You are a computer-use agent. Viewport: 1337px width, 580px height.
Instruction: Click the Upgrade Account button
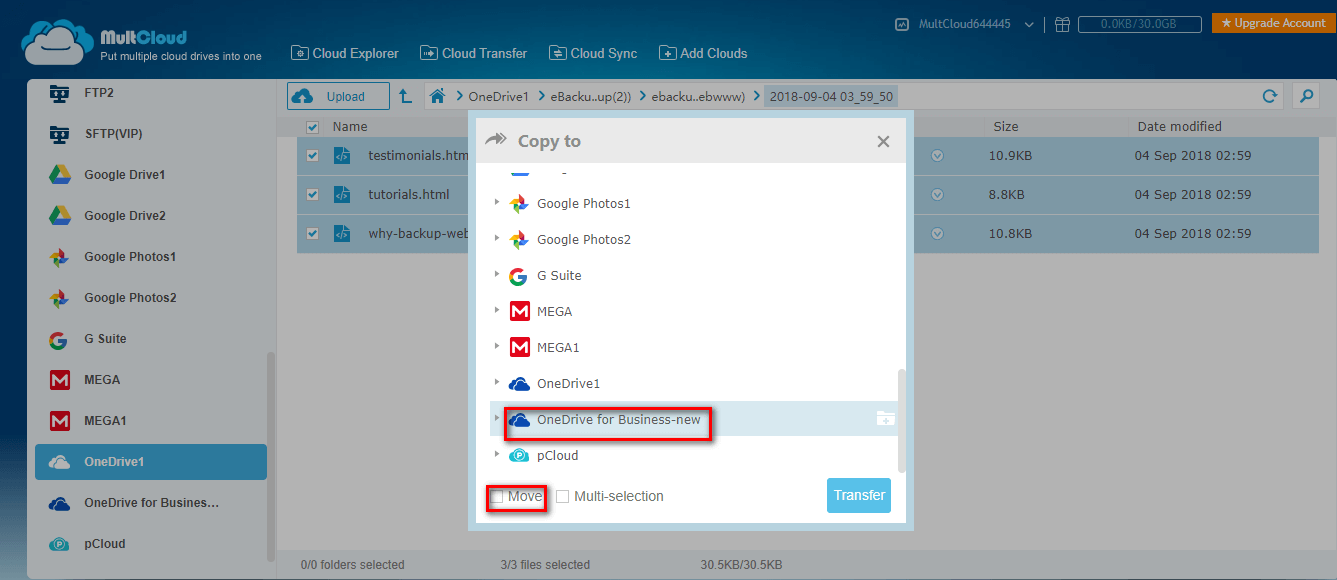coord(1273,23)
